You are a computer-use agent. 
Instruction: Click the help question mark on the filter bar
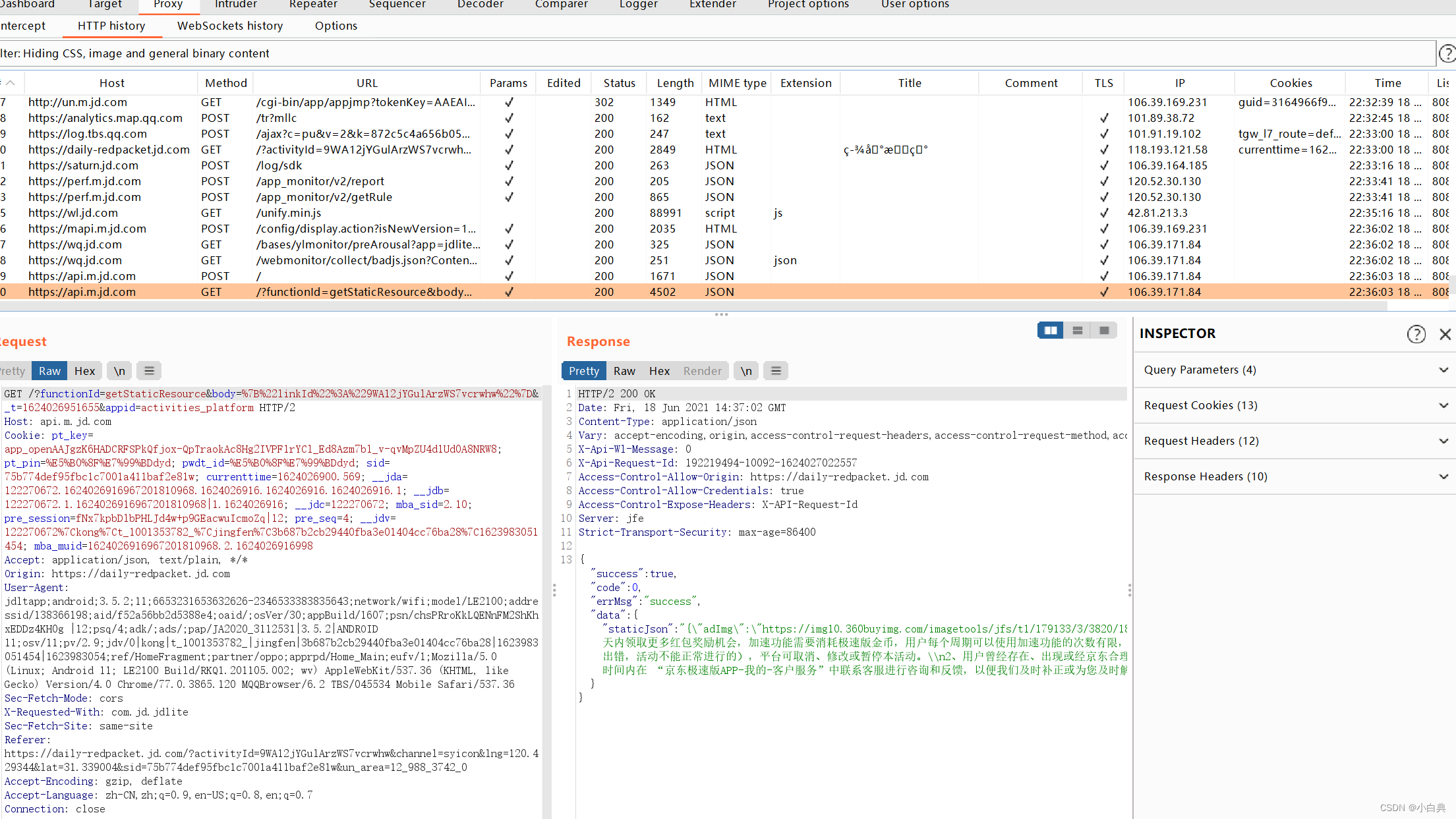click(x=1447, y=53)
